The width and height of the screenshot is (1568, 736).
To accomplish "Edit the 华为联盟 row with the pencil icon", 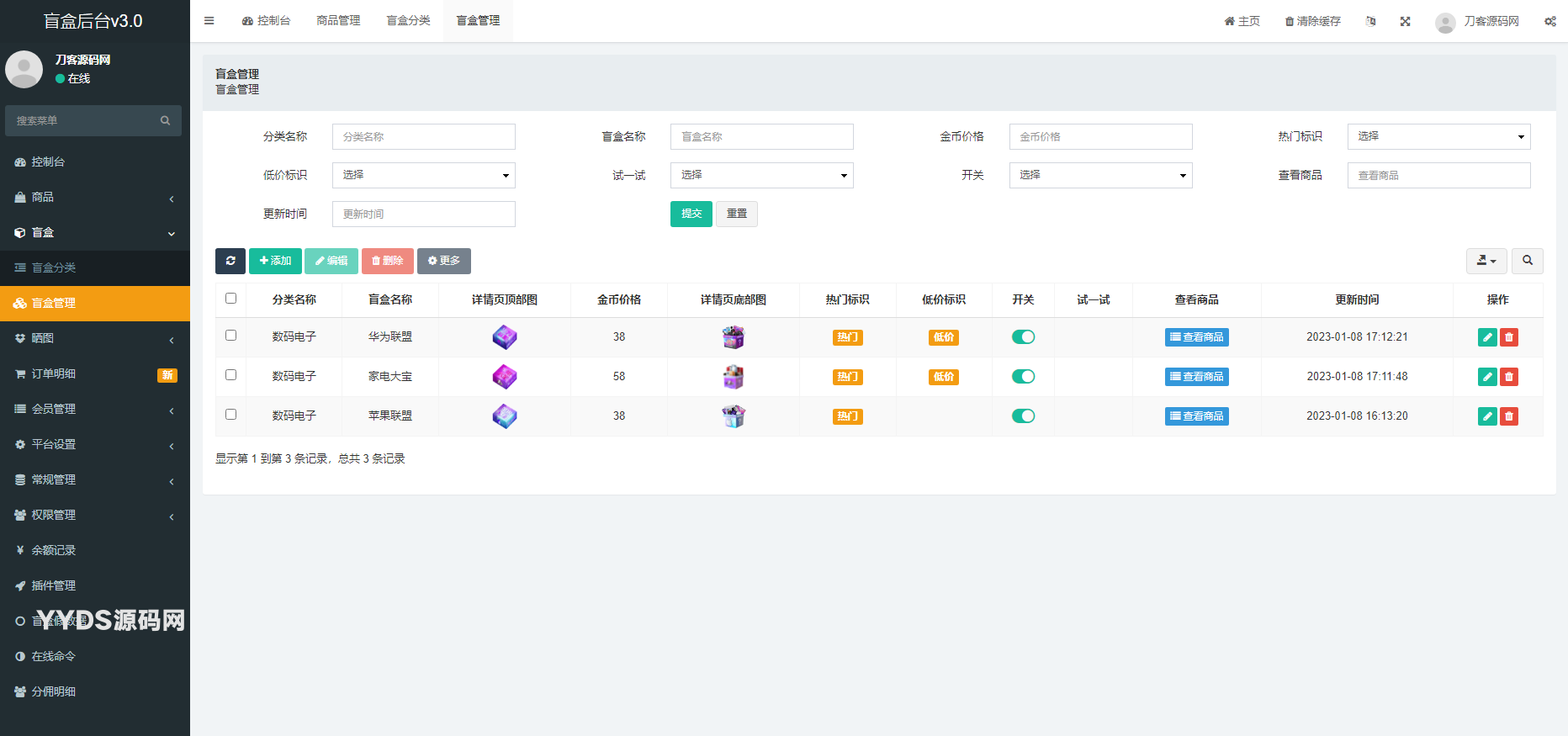I will pyautogui.click(x=1486, y=337).
